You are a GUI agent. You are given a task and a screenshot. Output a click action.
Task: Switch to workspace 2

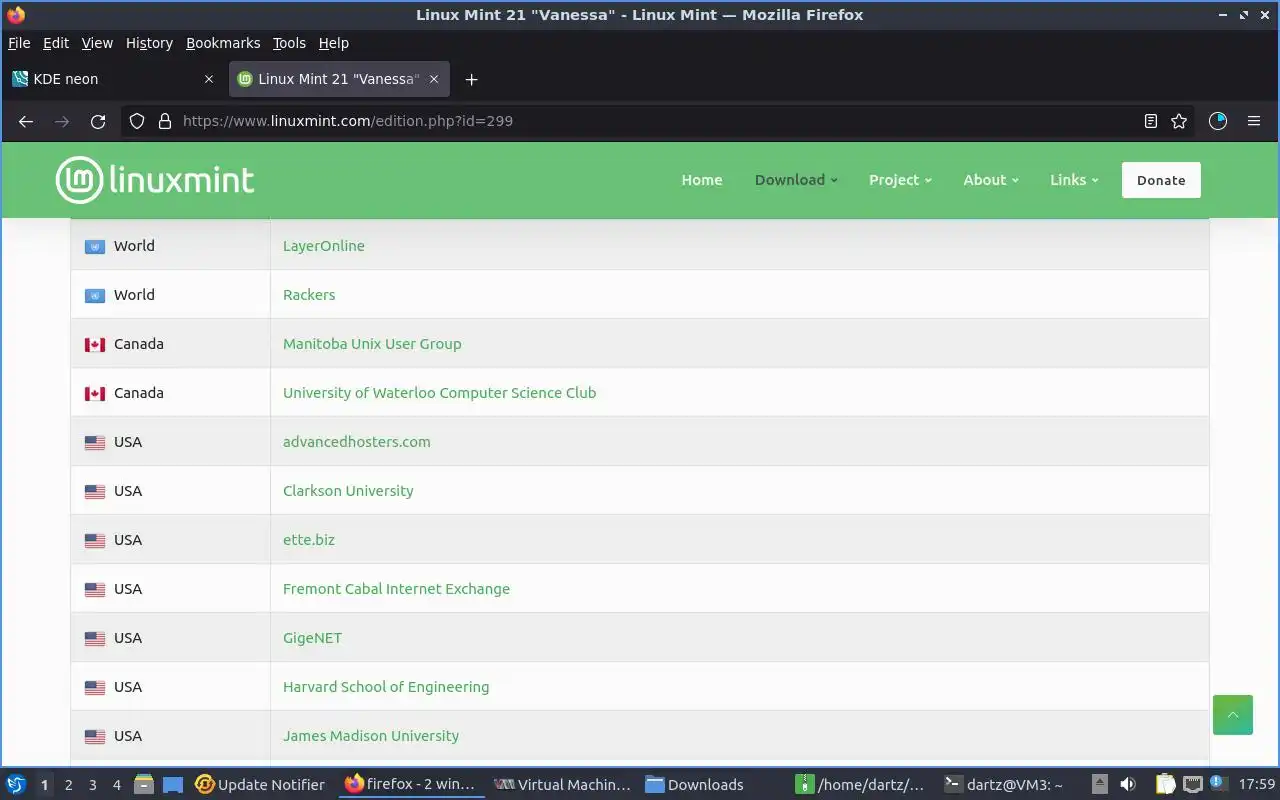pyautogui.click(x=68, y=785)
